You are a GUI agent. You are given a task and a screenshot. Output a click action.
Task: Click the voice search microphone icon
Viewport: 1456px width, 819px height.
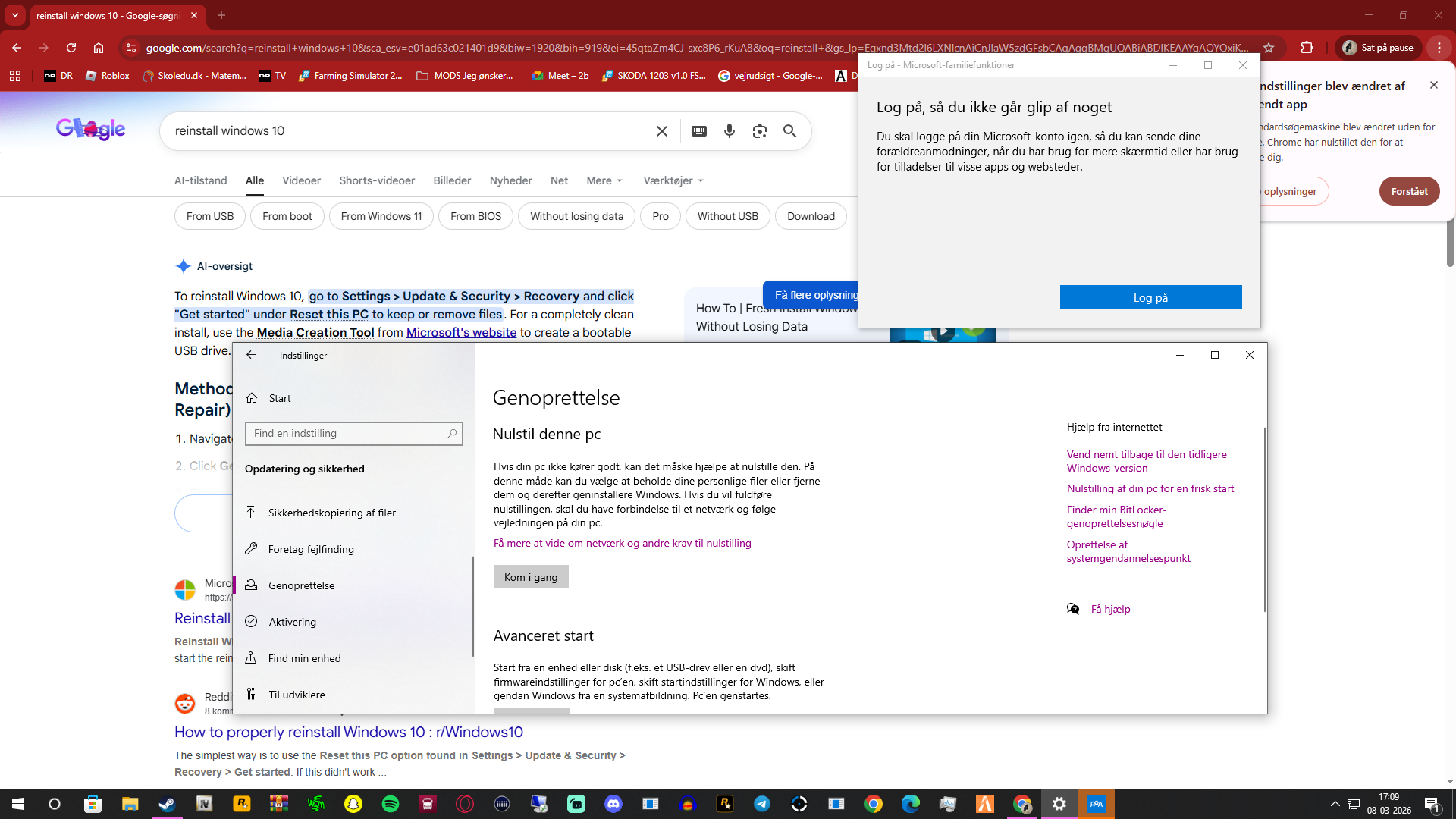[729, 131]
